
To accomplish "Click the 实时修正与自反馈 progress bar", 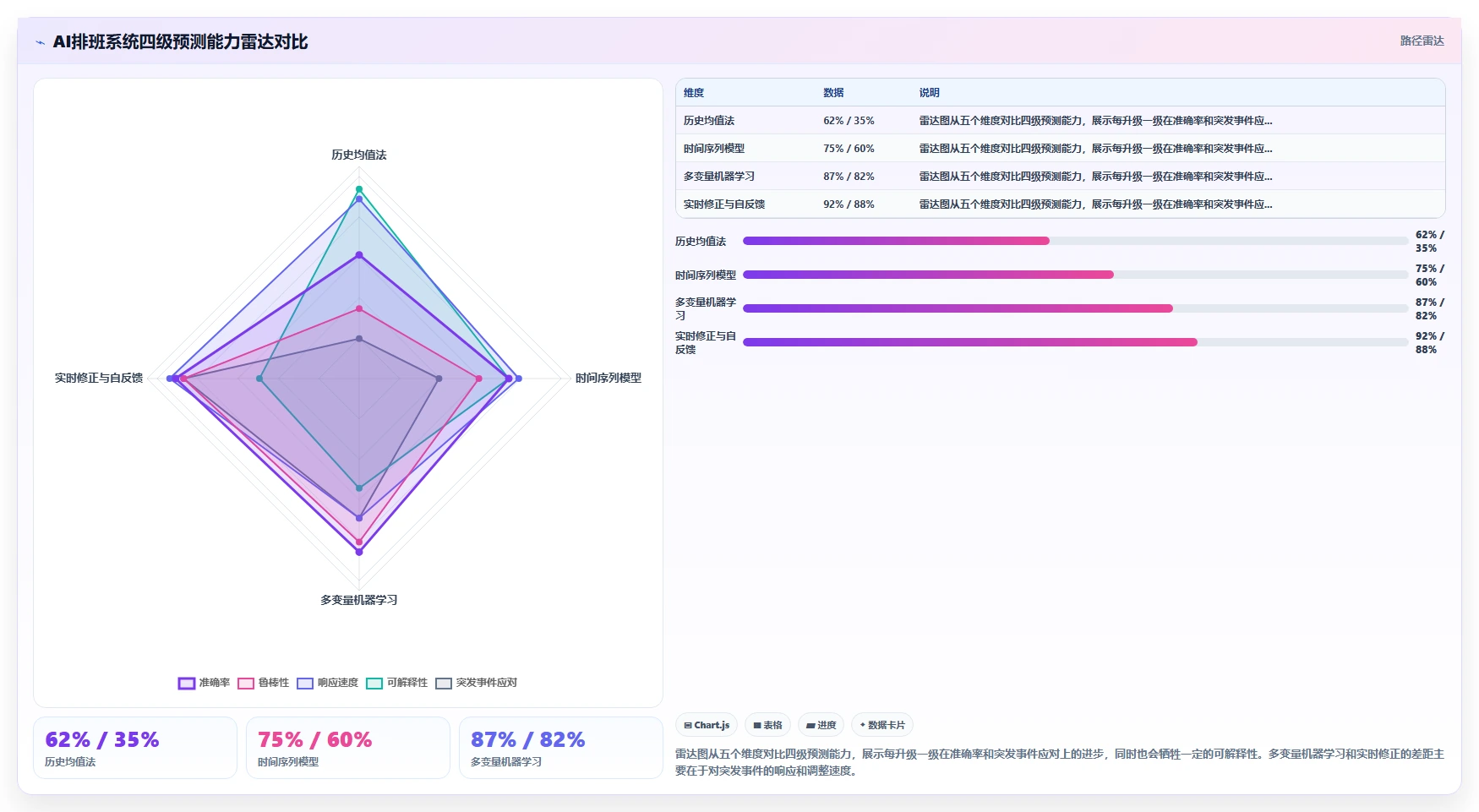I will tap(1075, 342).
